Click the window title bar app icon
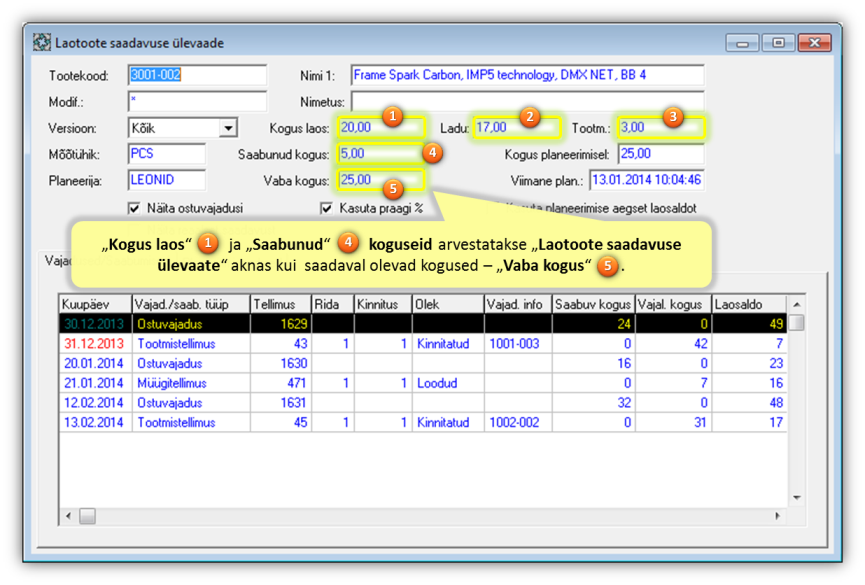This screenshot has width=865, height=585. click(x=41, y=42)
